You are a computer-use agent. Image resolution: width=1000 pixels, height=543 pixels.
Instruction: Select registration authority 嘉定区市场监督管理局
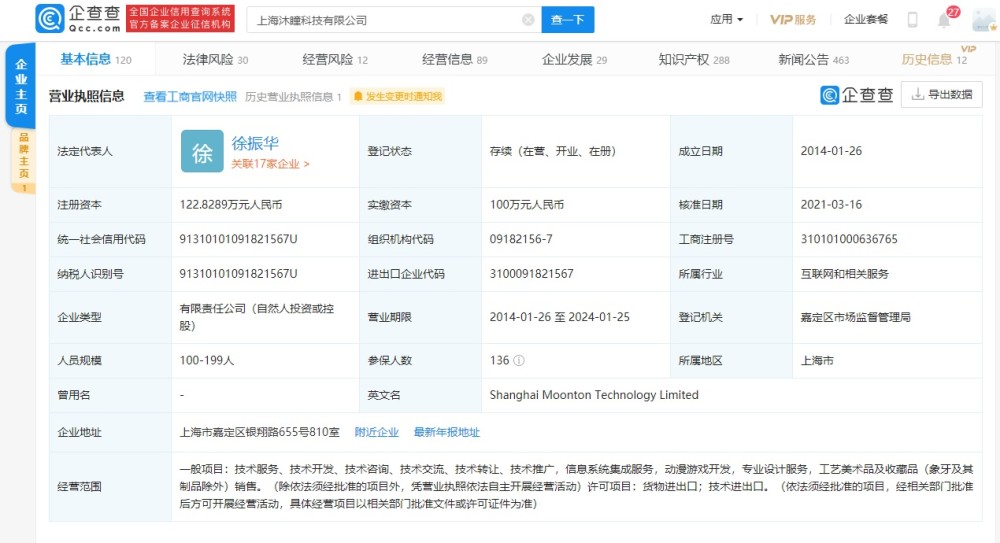pyautogui.click(x=855, y=317)
